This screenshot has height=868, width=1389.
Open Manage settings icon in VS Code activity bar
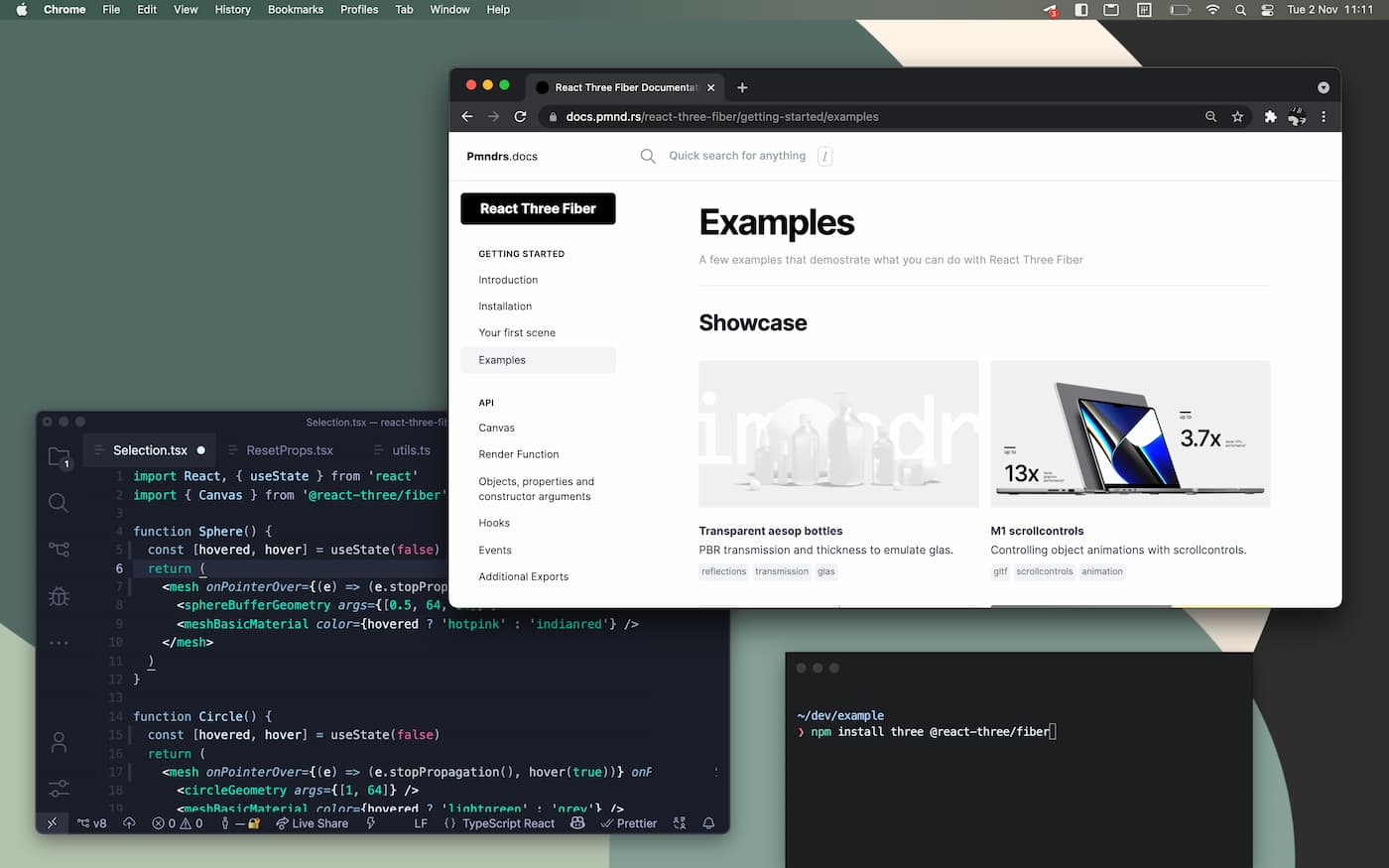(x=59, y=789)
